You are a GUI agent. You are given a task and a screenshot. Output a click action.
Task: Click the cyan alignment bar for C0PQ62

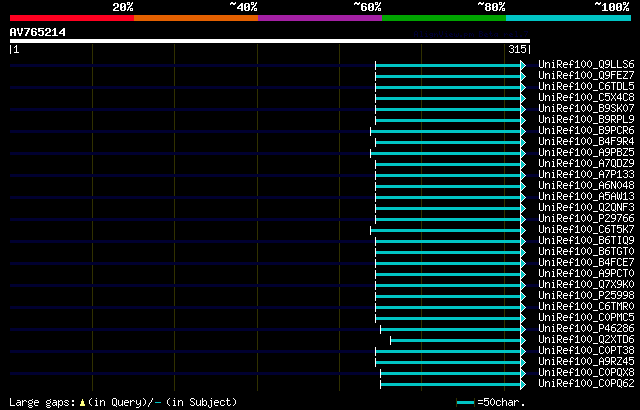[451, 385]
